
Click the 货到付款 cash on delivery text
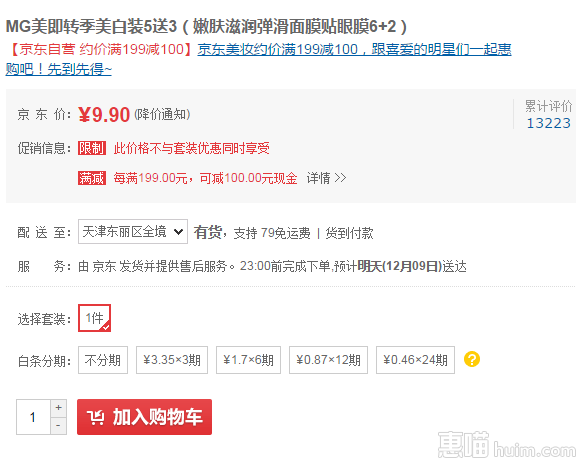349,233
